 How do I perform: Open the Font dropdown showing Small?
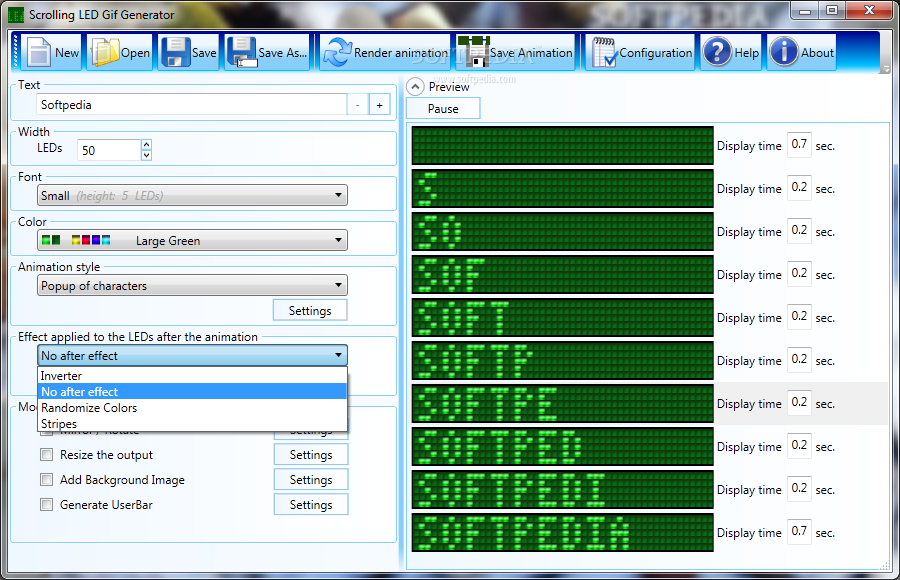pyautogui.click(x=192, y=195)
